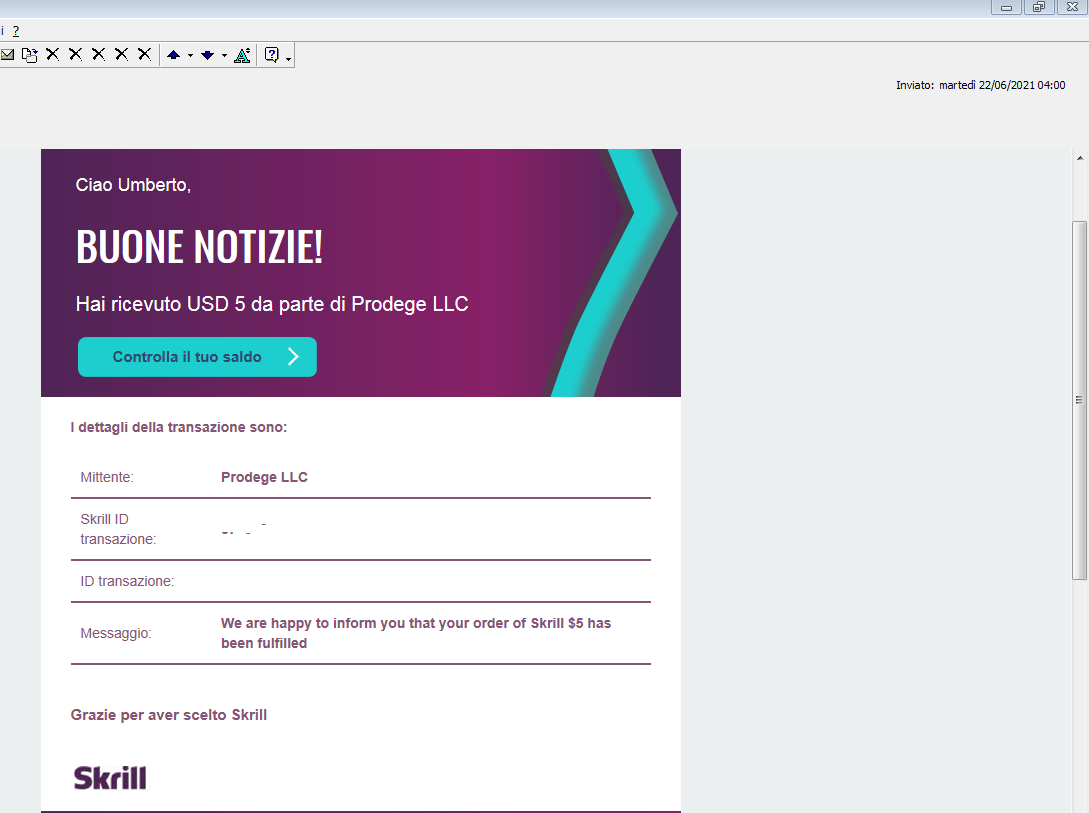Restore down the message window

click(1038, 7)
